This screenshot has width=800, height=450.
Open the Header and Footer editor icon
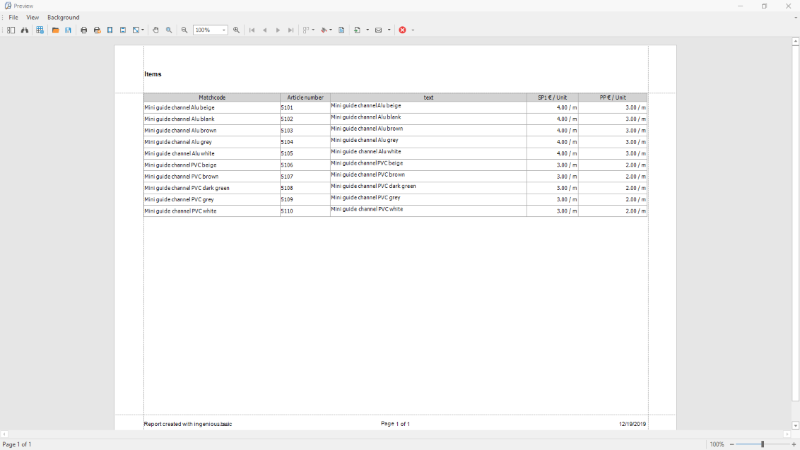(x=123, y=30)
